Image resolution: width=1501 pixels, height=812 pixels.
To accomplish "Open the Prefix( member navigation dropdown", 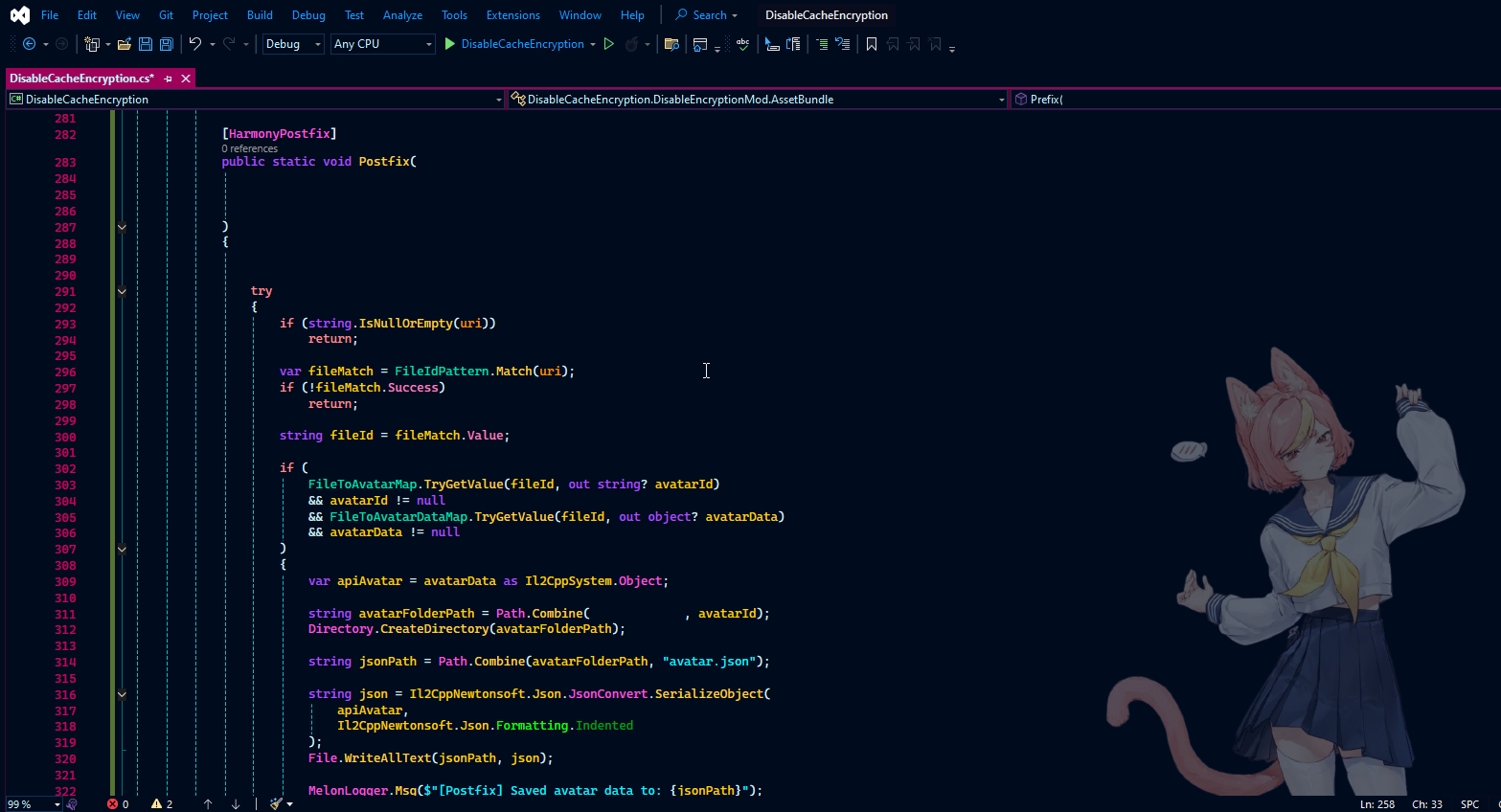I will click(x=1256, y=100).
